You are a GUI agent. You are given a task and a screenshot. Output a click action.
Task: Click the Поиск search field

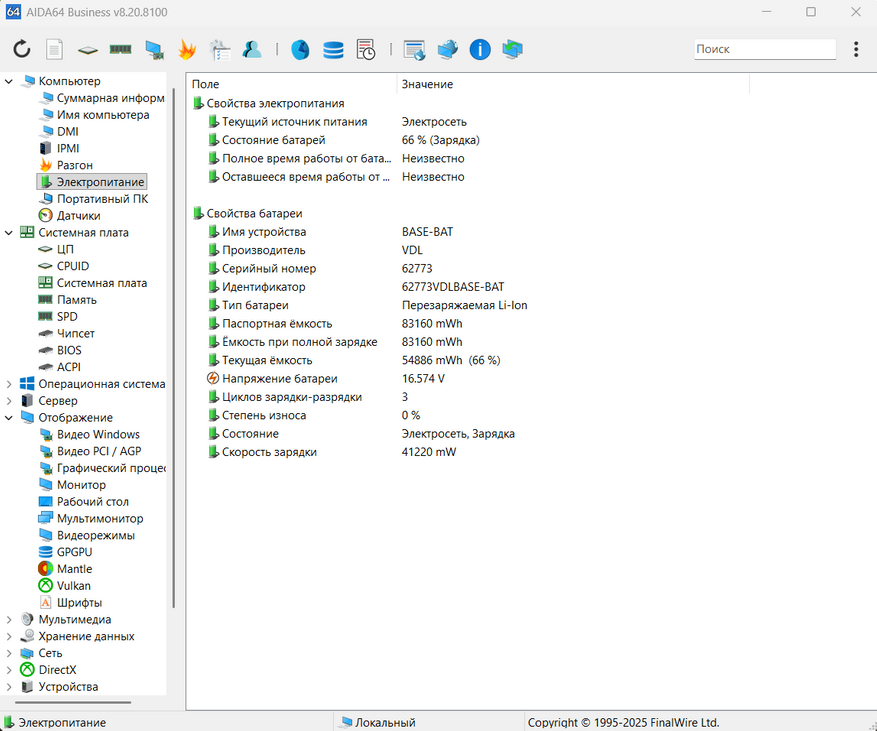pos(765,49)
